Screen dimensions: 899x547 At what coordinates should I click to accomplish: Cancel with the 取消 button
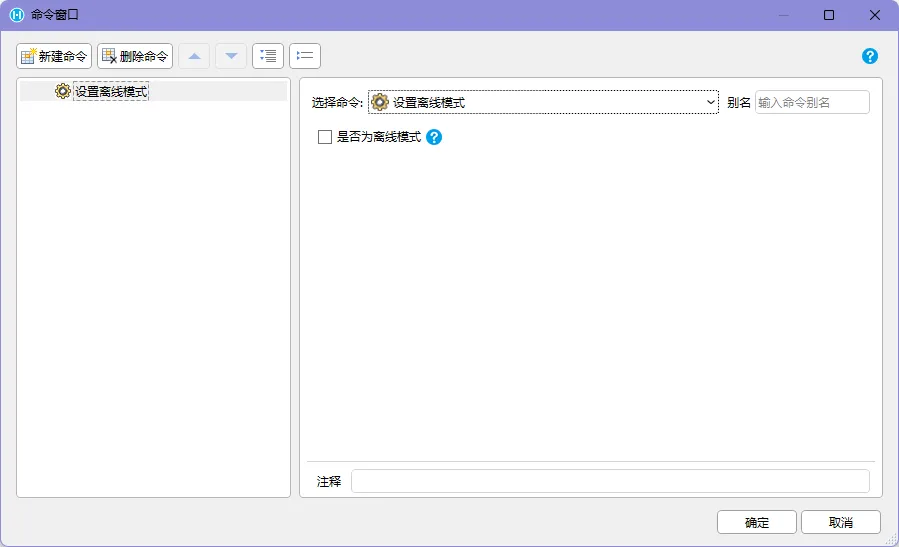point(841,522)
